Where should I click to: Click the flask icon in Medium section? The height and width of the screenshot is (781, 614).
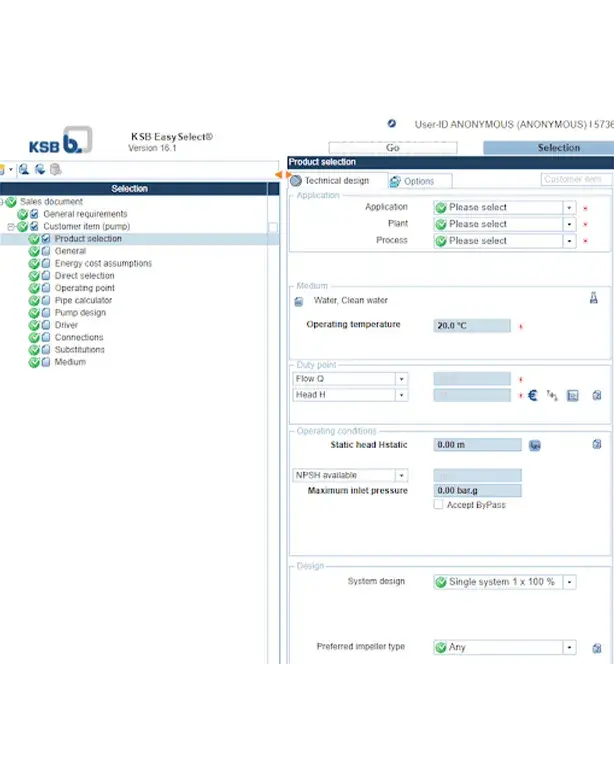coord(594,298)
